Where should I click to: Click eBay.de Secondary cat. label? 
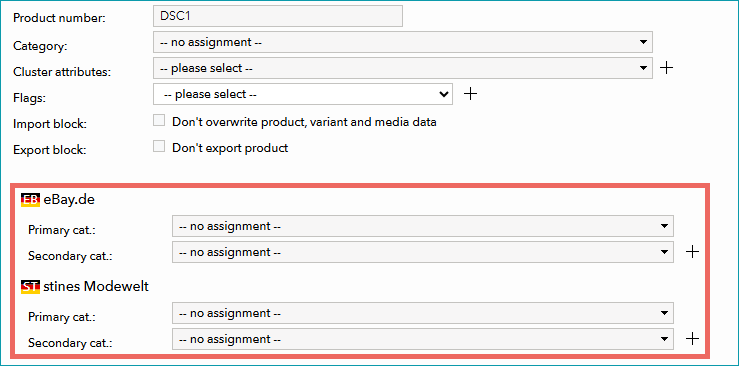point(70,256)
